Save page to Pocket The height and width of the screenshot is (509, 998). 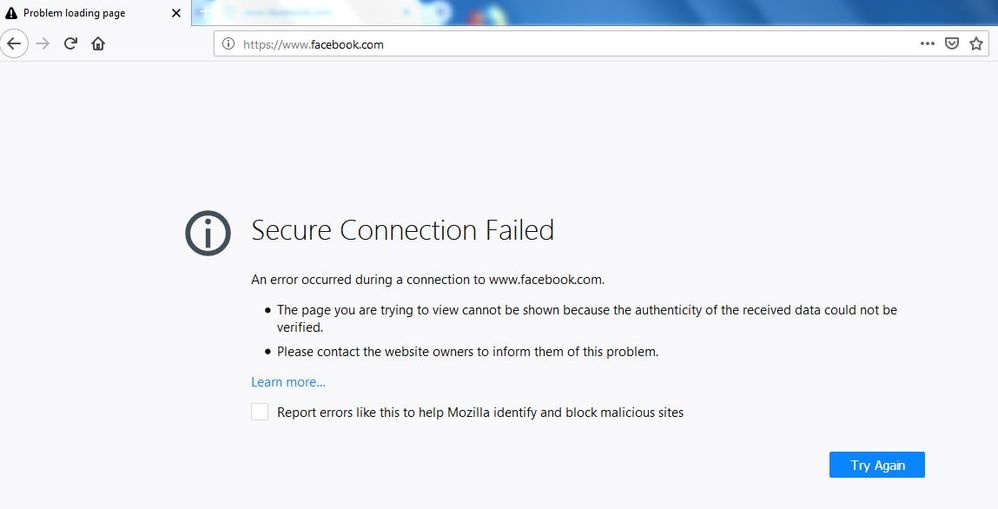[952, 44]
